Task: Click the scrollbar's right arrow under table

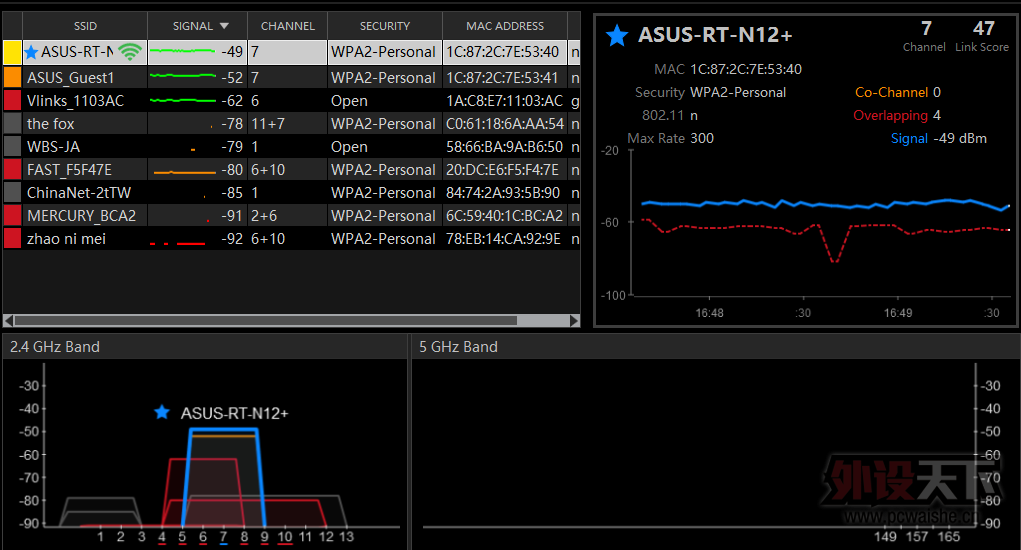Action: pos(574,320)
